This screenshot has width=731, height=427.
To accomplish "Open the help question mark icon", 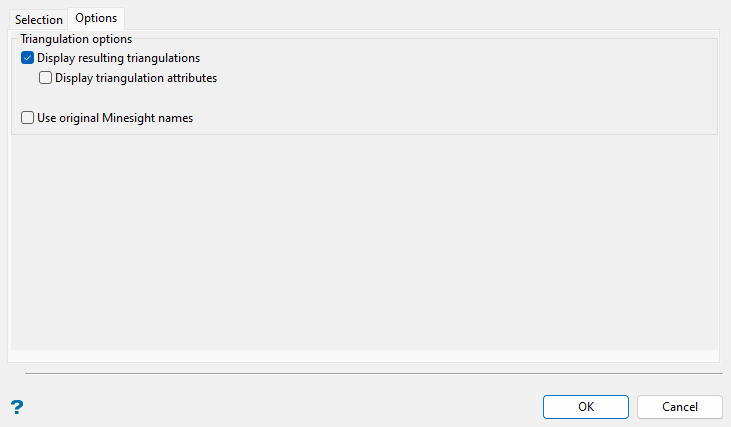I will (16, 407).
